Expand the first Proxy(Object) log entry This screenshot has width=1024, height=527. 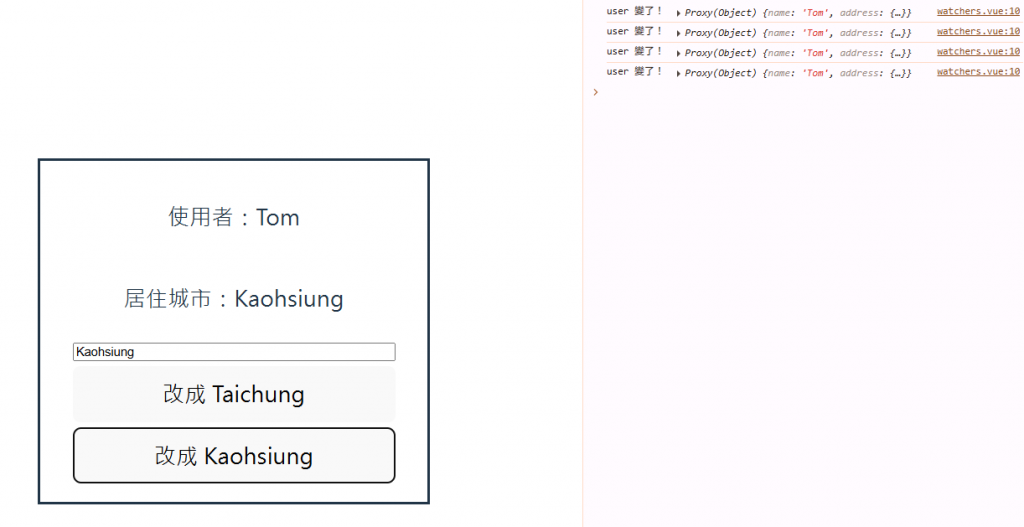pyautogui.click(x=679, y=13)
